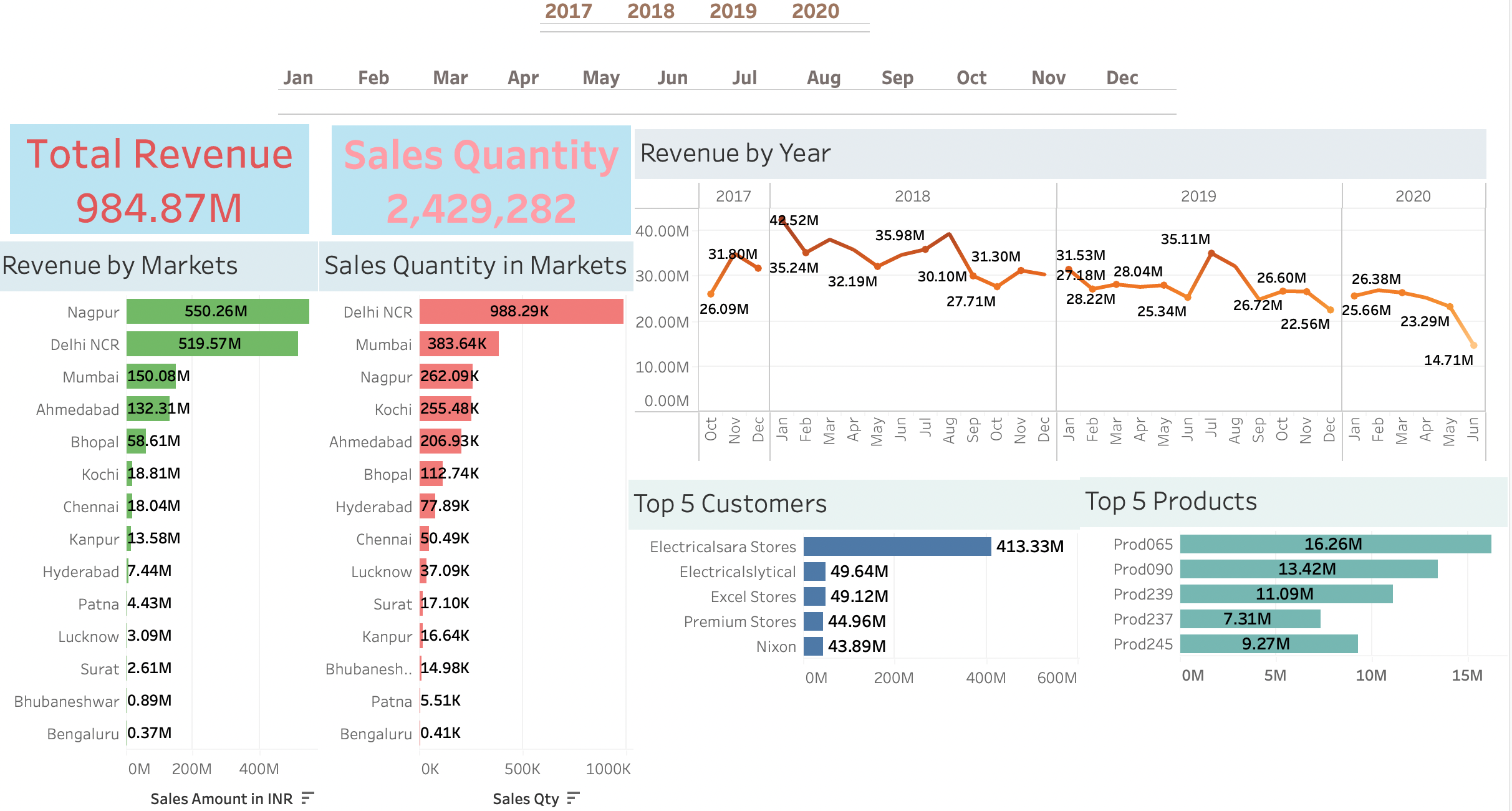
Task: Choose the Jan month filter
Action: coord(298,78)
